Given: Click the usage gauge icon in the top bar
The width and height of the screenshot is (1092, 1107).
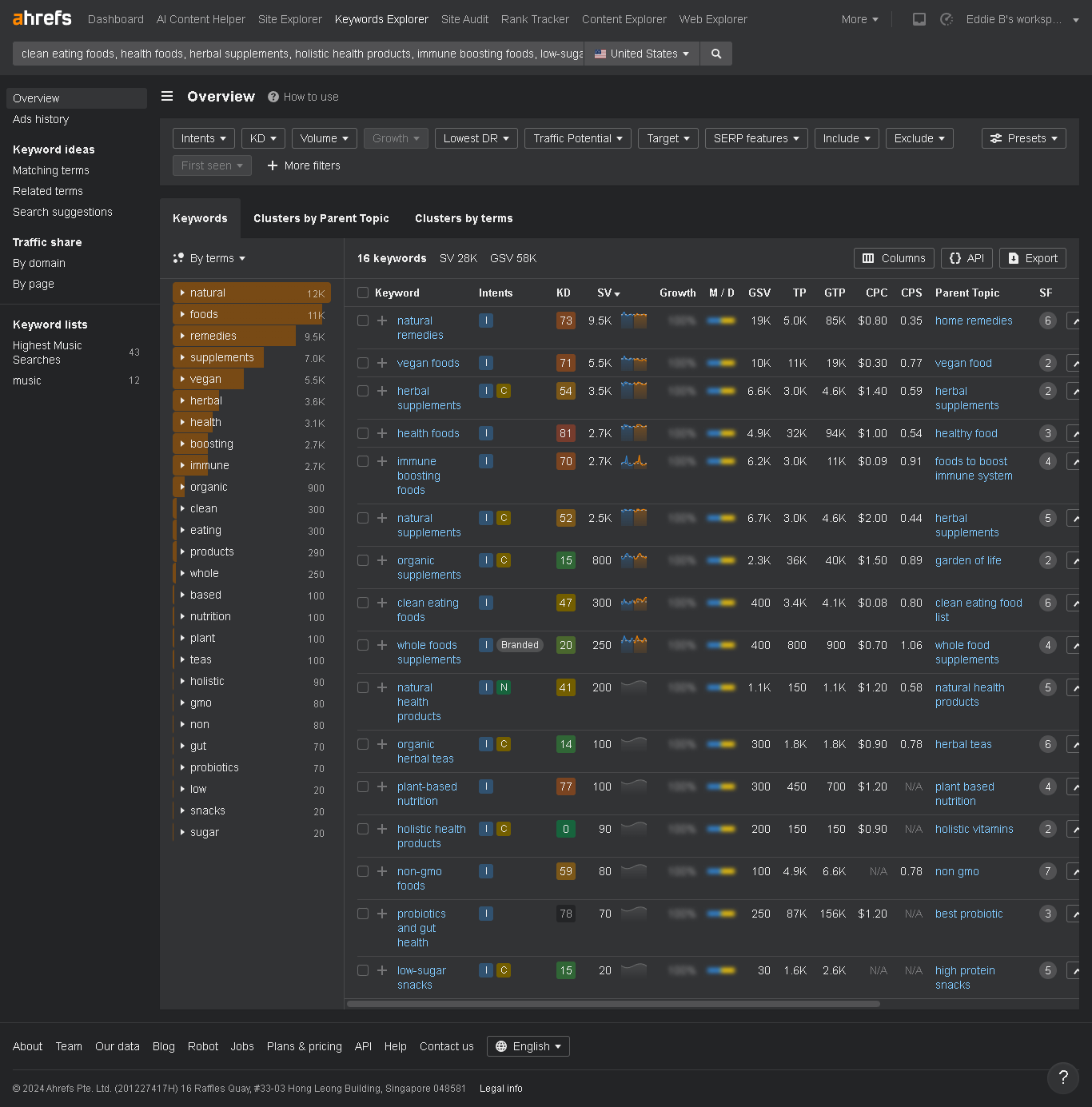Looking at the screenshot, I should (947, 19).
